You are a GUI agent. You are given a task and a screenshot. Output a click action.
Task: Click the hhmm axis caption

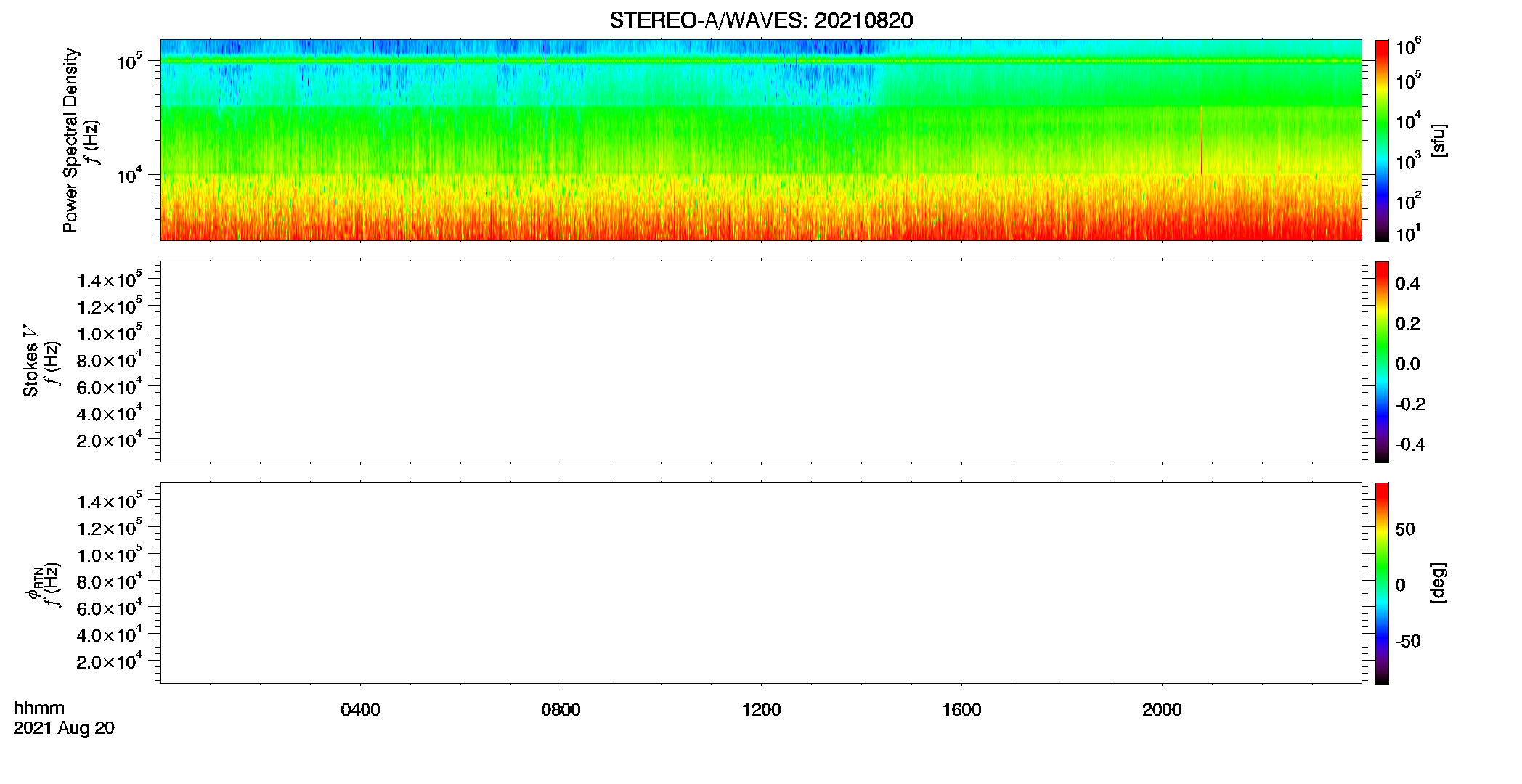(38, 709)
